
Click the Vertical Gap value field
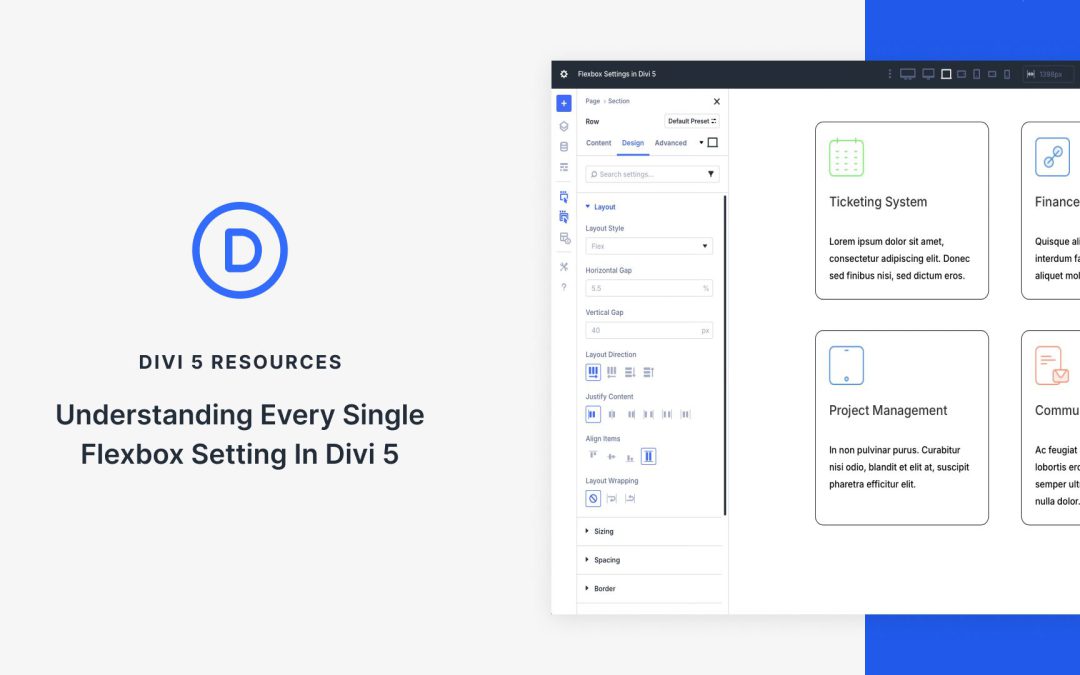click(649, 331)
